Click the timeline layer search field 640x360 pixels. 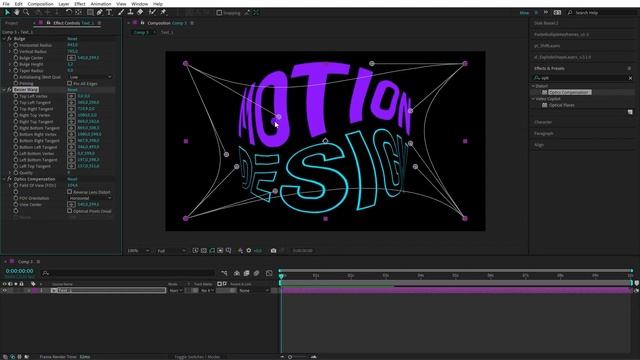pyautogui.click(x=128, y=273)
